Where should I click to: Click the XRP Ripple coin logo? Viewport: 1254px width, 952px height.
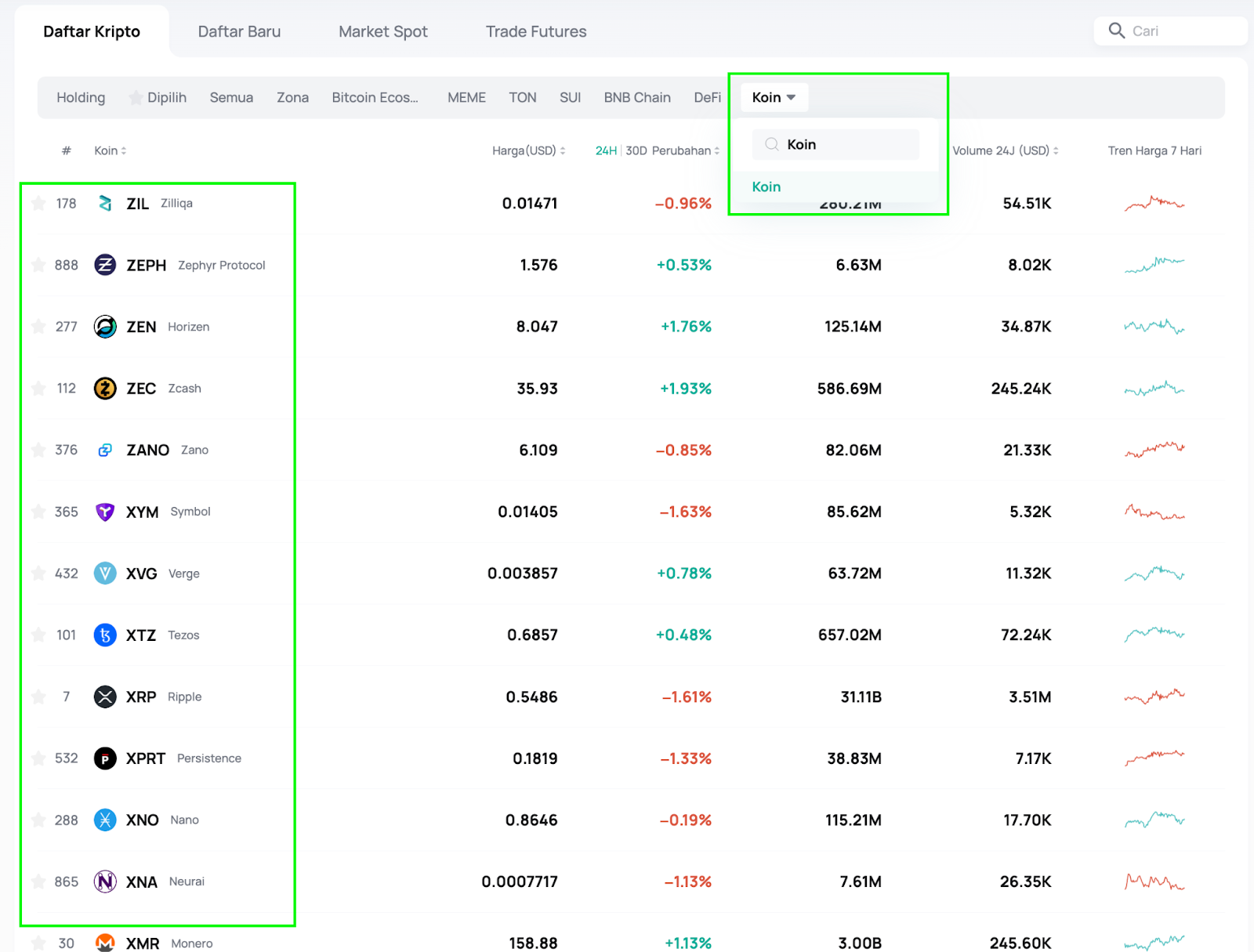pos(105,697)
